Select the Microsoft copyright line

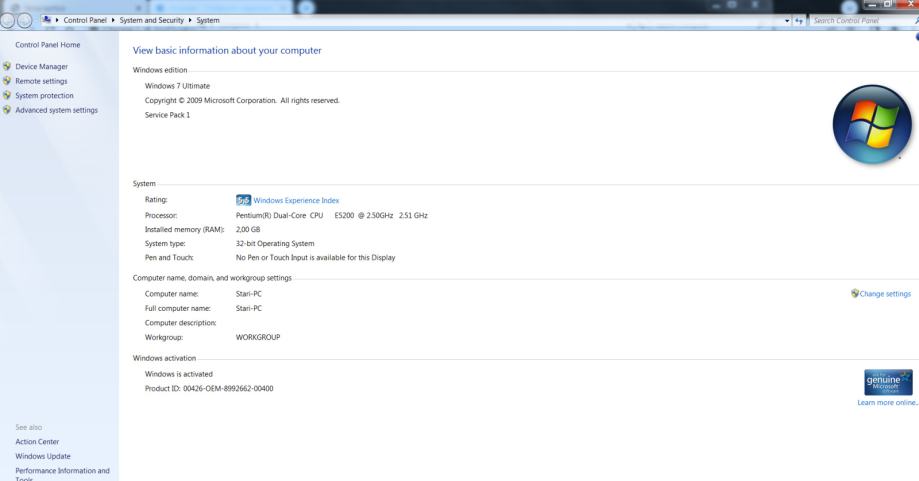(x=242, y=101)
